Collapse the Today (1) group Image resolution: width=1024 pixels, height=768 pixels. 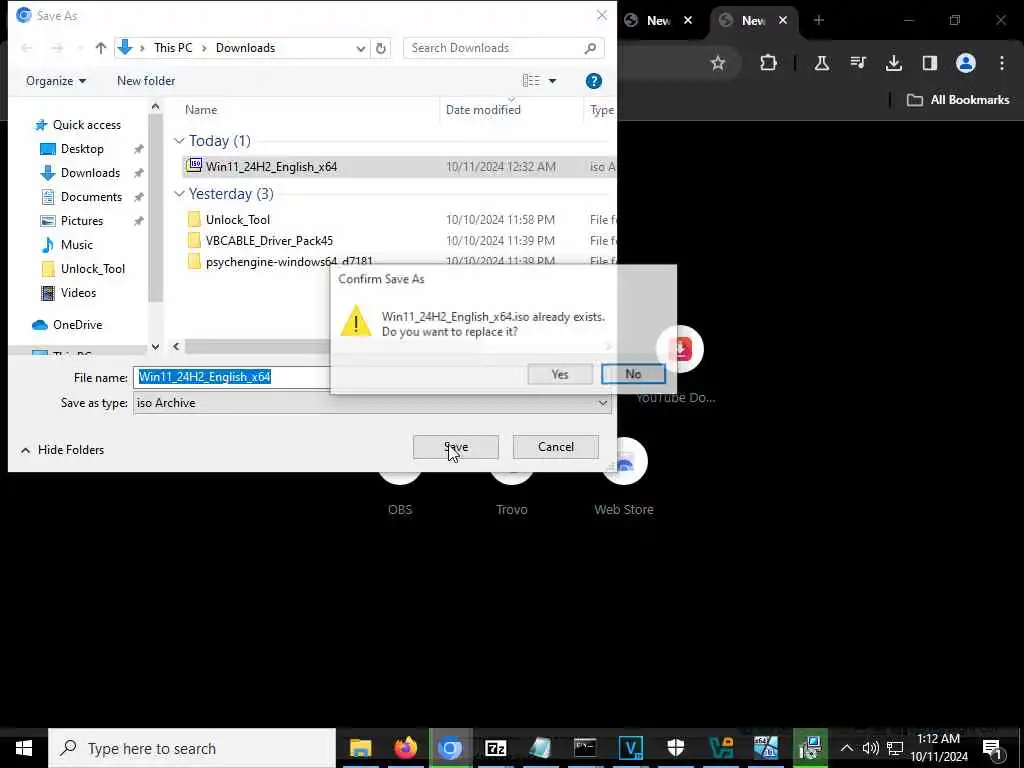point(179,141)
